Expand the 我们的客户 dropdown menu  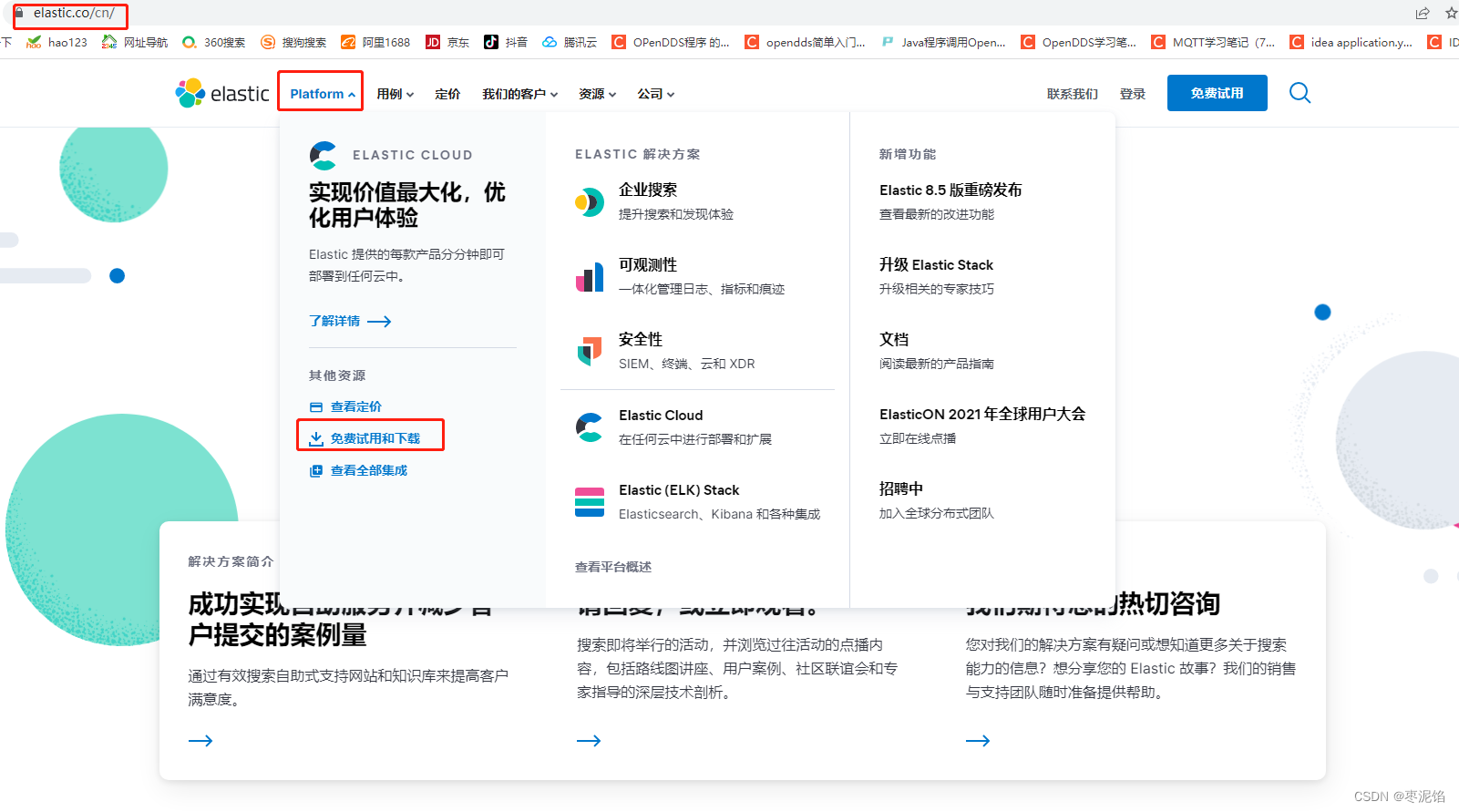pos(519,94)
